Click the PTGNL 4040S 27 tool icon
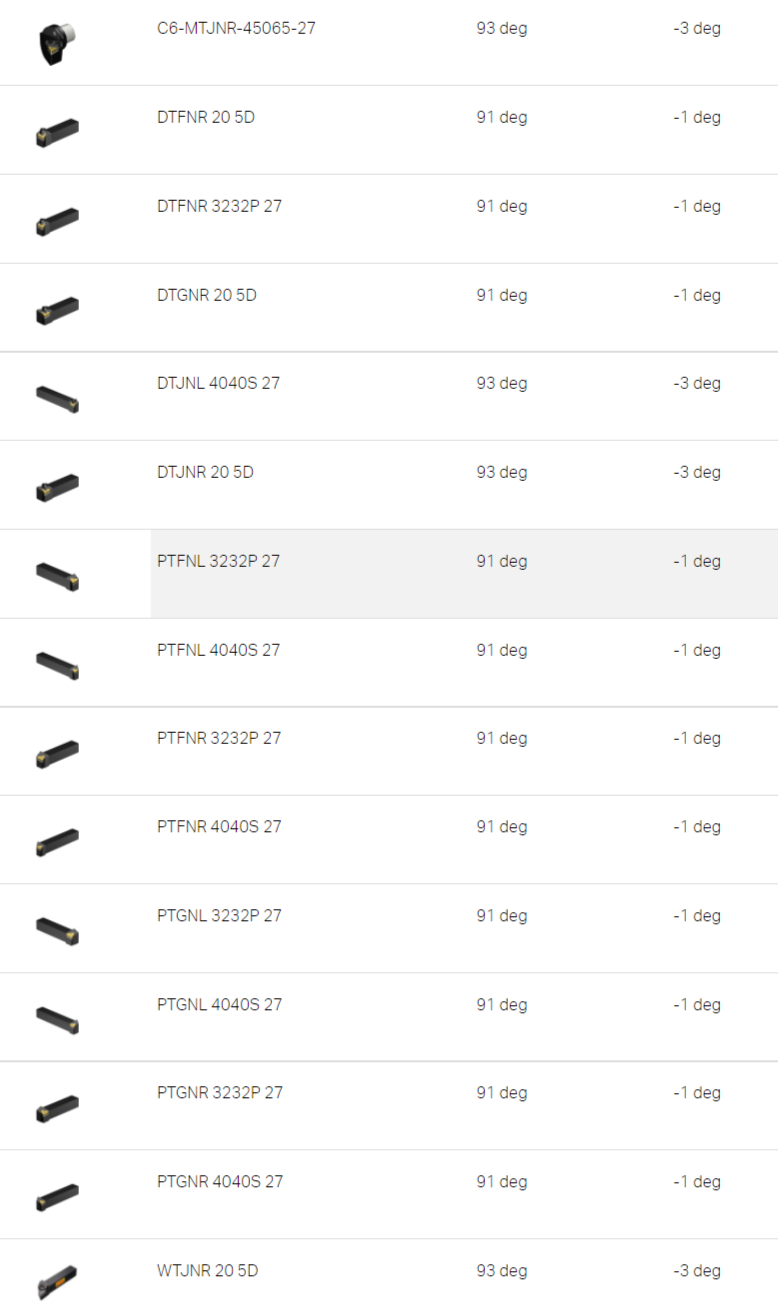 click(57, 1019)
